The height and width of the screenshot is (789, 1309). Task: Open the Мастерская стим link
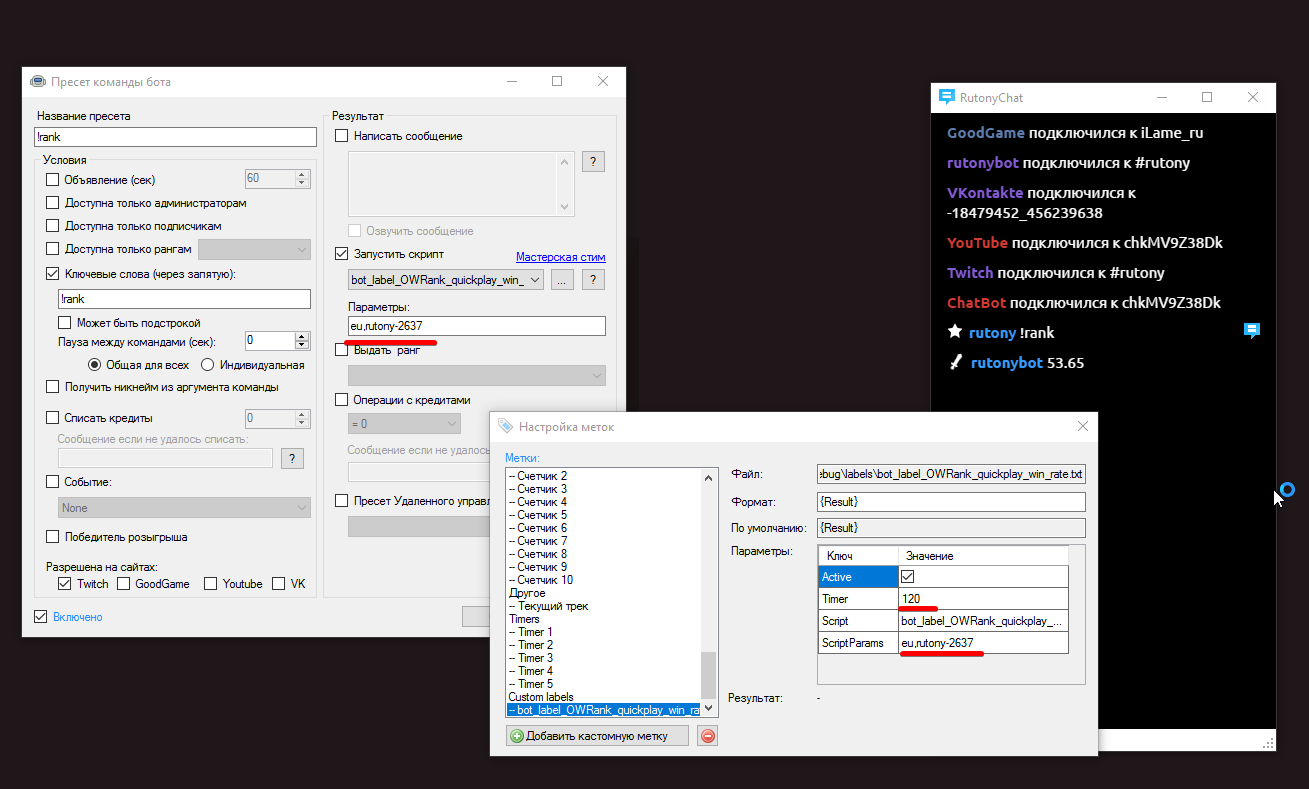point(560,257)
